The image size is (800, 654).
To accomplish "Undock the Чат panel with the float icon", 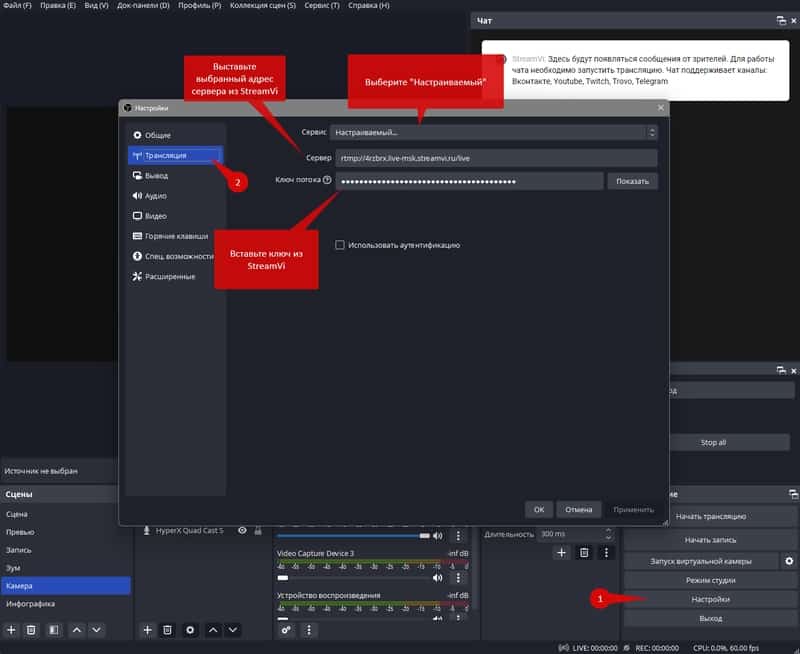I will click(x=781, y=20).
